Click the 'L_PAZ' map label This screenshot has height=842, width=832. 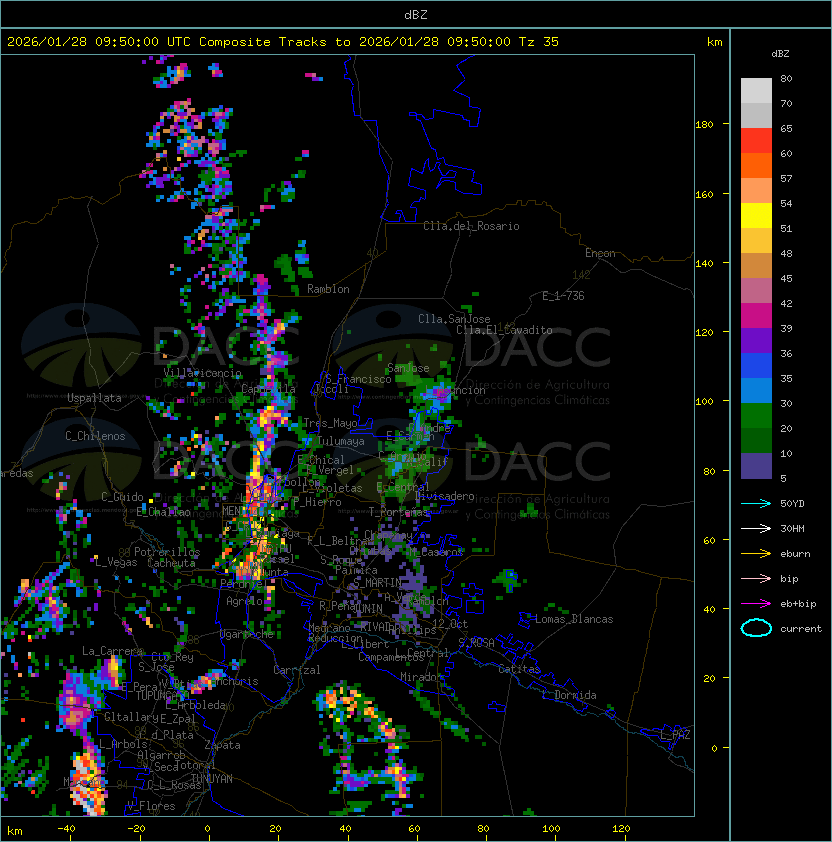pos(675,735)
